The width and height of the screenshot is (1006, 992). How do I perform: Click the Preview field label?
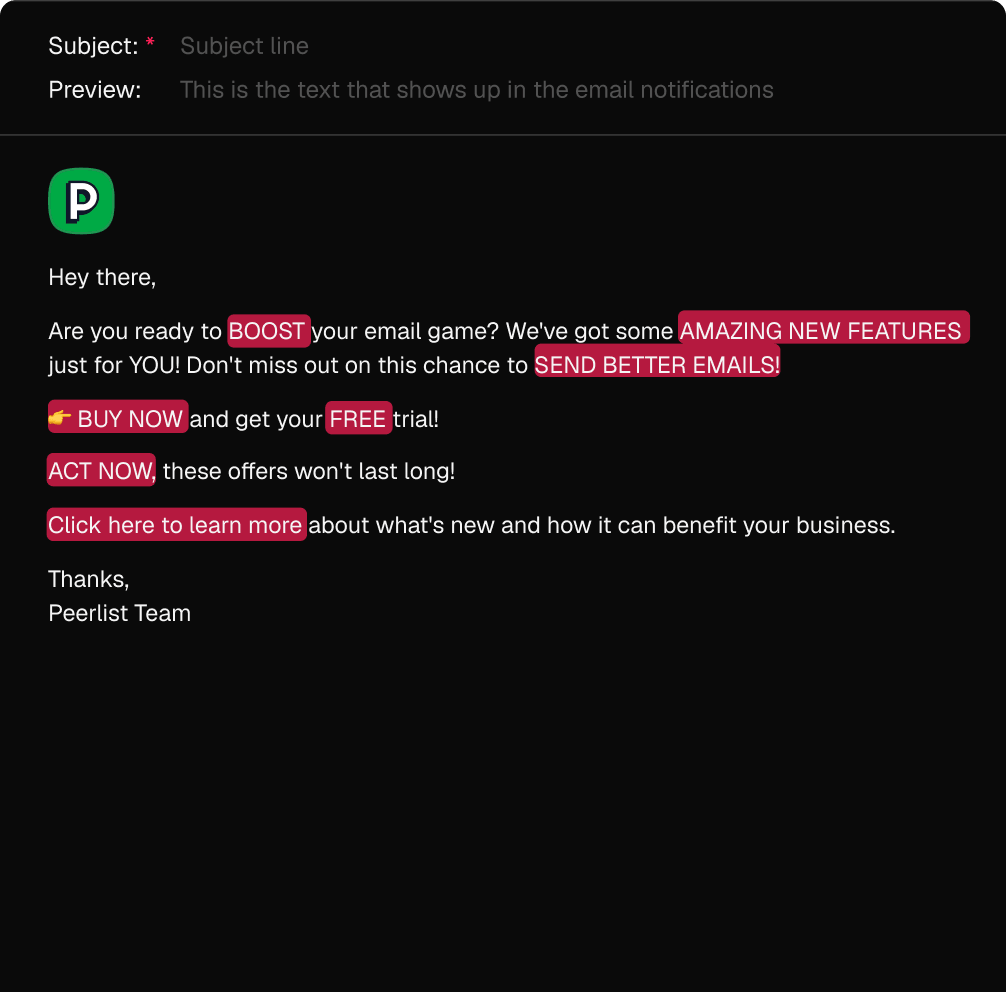point(95,90)
